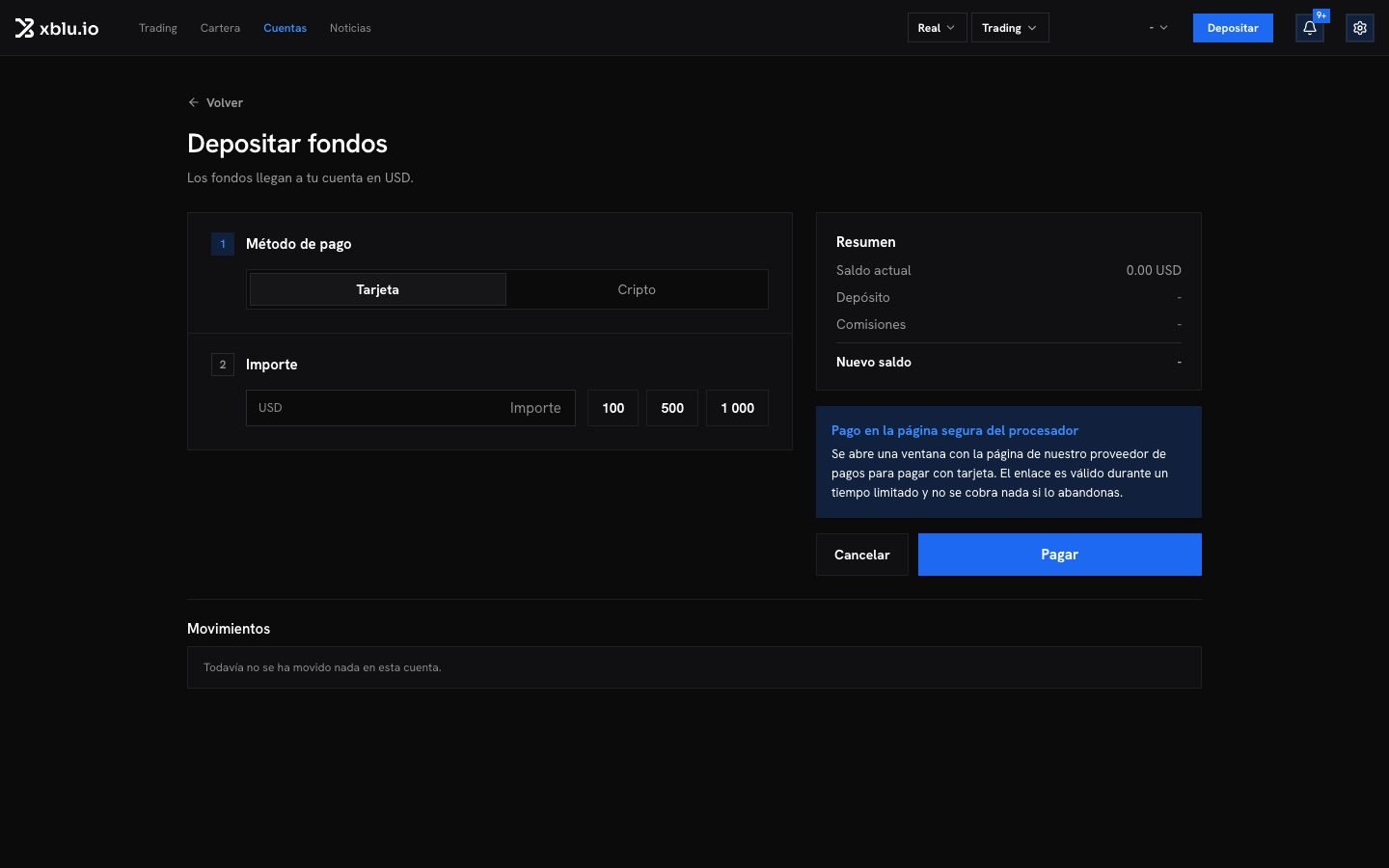The height and width of the screenshot is (868, 1389).
Task: Choose the 1 000 preset amount
Action: 738,408
